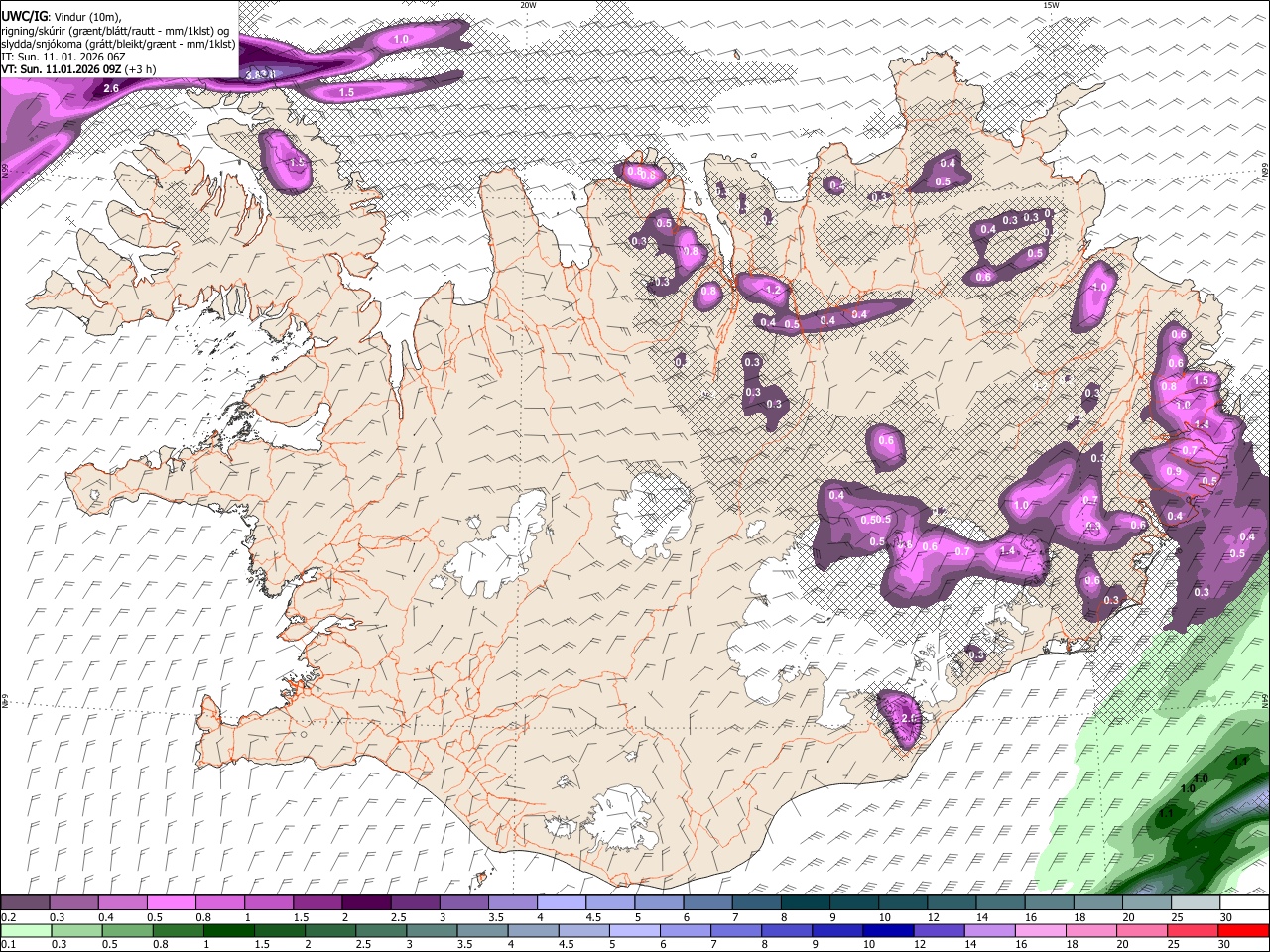Select lower legend swatch between 14 and 16

pyautogui.click(x=989, y=931)
